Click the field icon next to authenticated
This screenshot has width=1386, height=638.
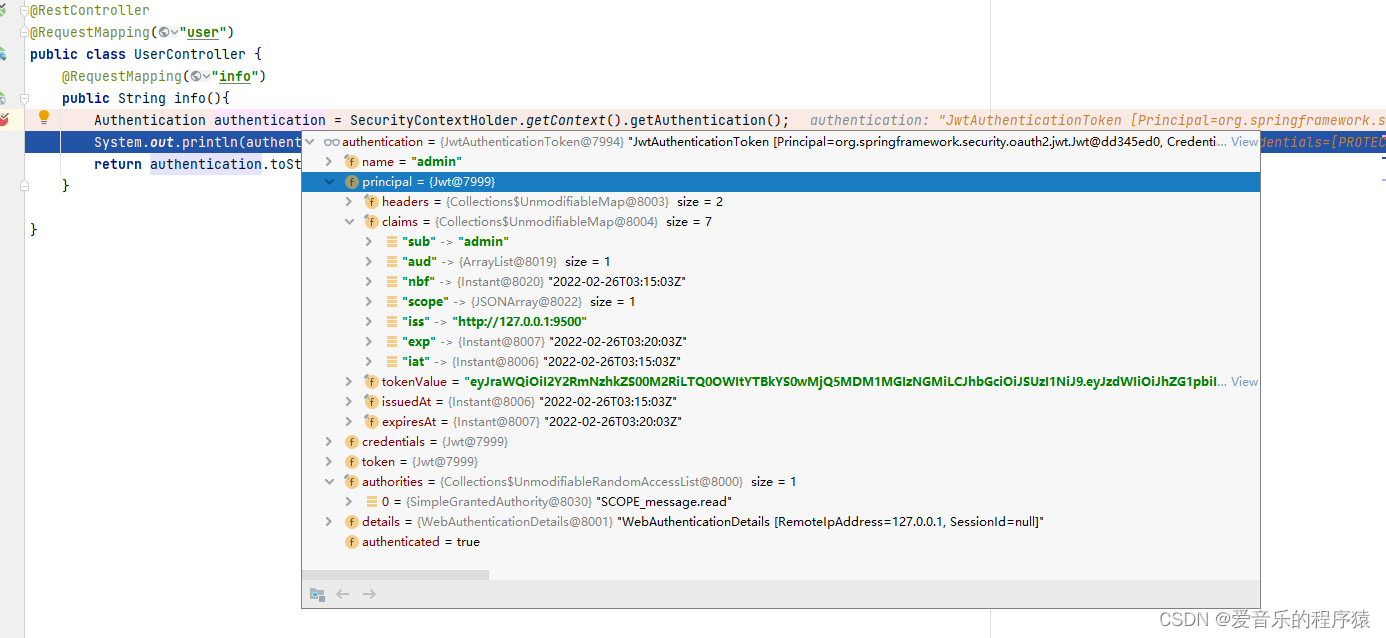[x=351, y=542]
